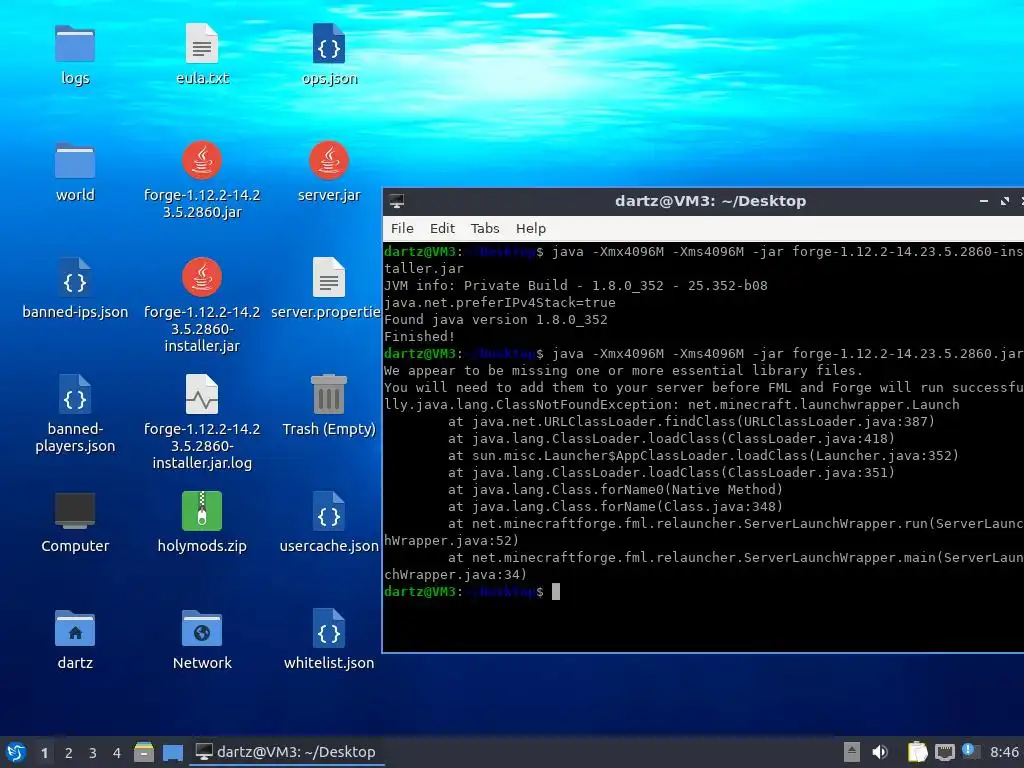The width and height of the screenshot is (1024, 768).
Task: Open the Help menu in terminal
Action: 530,229
